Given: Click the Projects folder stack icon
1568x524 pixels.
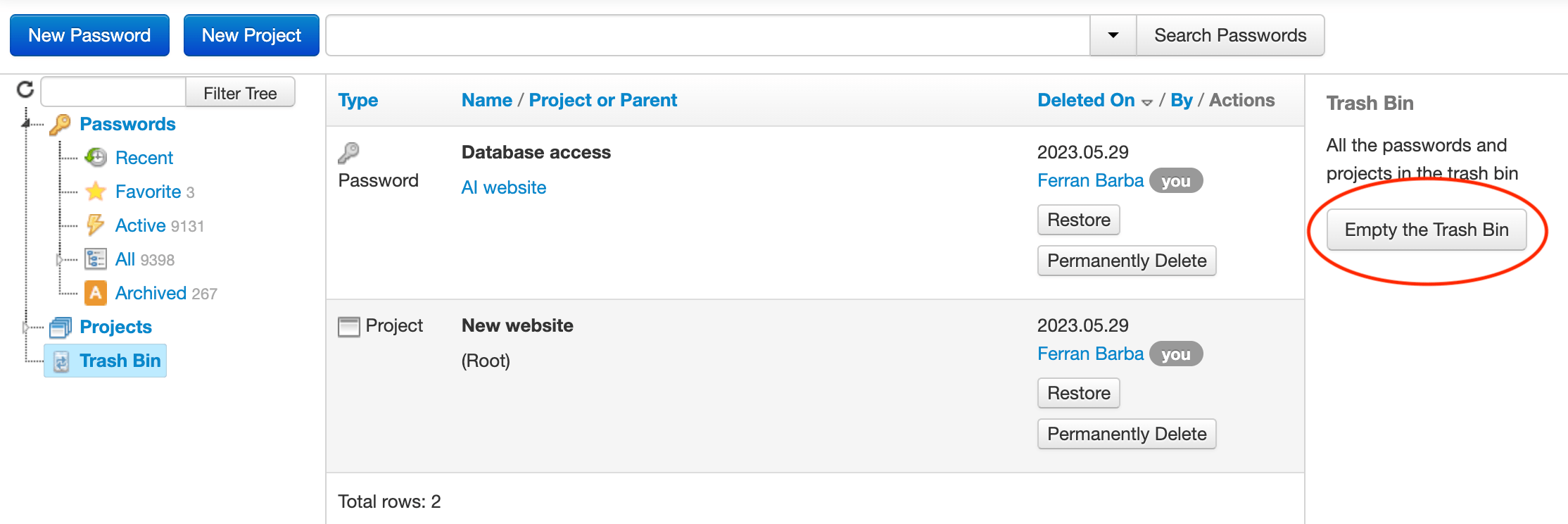Looking at the screenshot, I should 61,327.
